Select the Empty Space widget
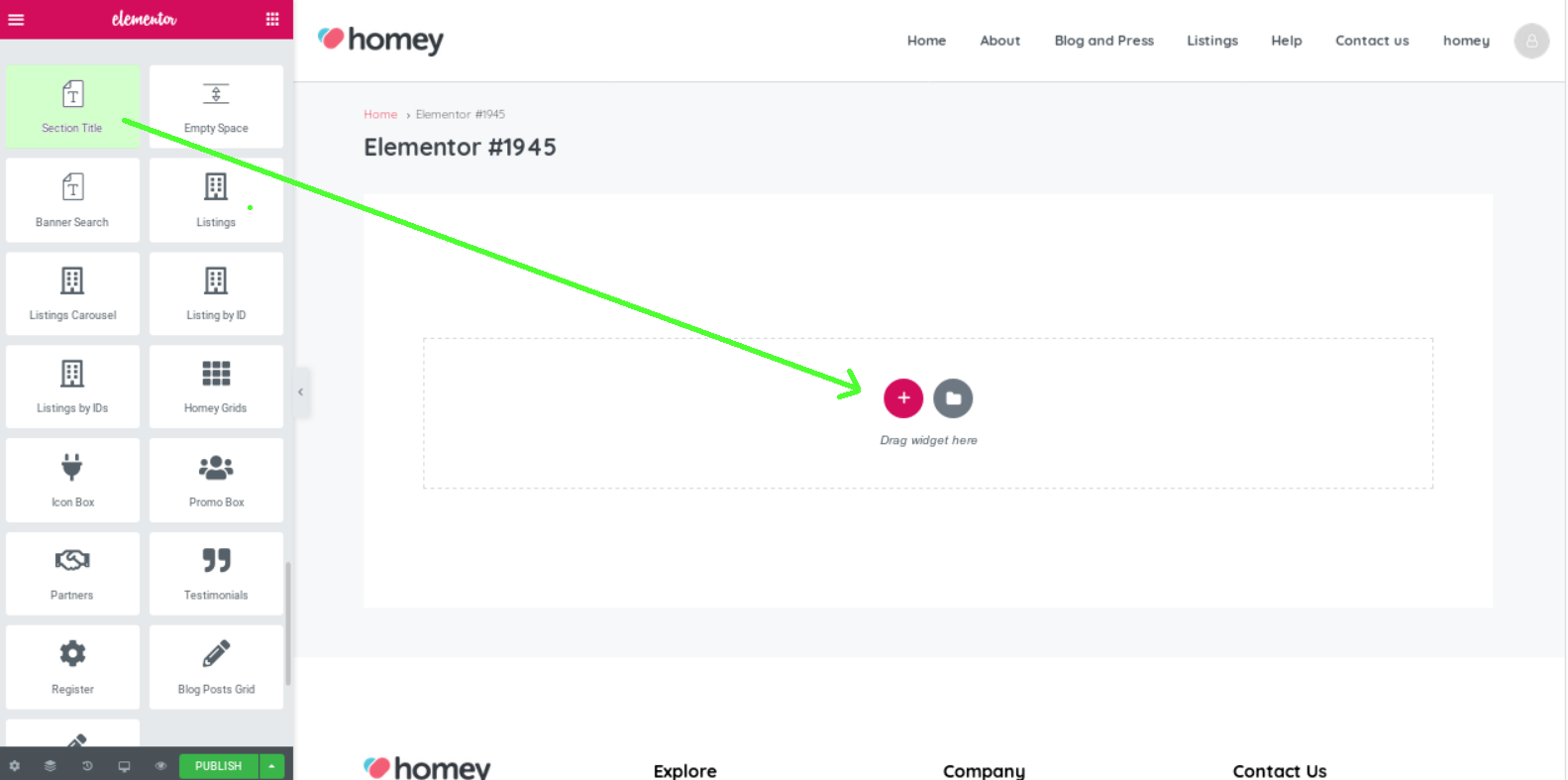The height and width of the screenshot is (780, 1568). click(x=216, y=107)
